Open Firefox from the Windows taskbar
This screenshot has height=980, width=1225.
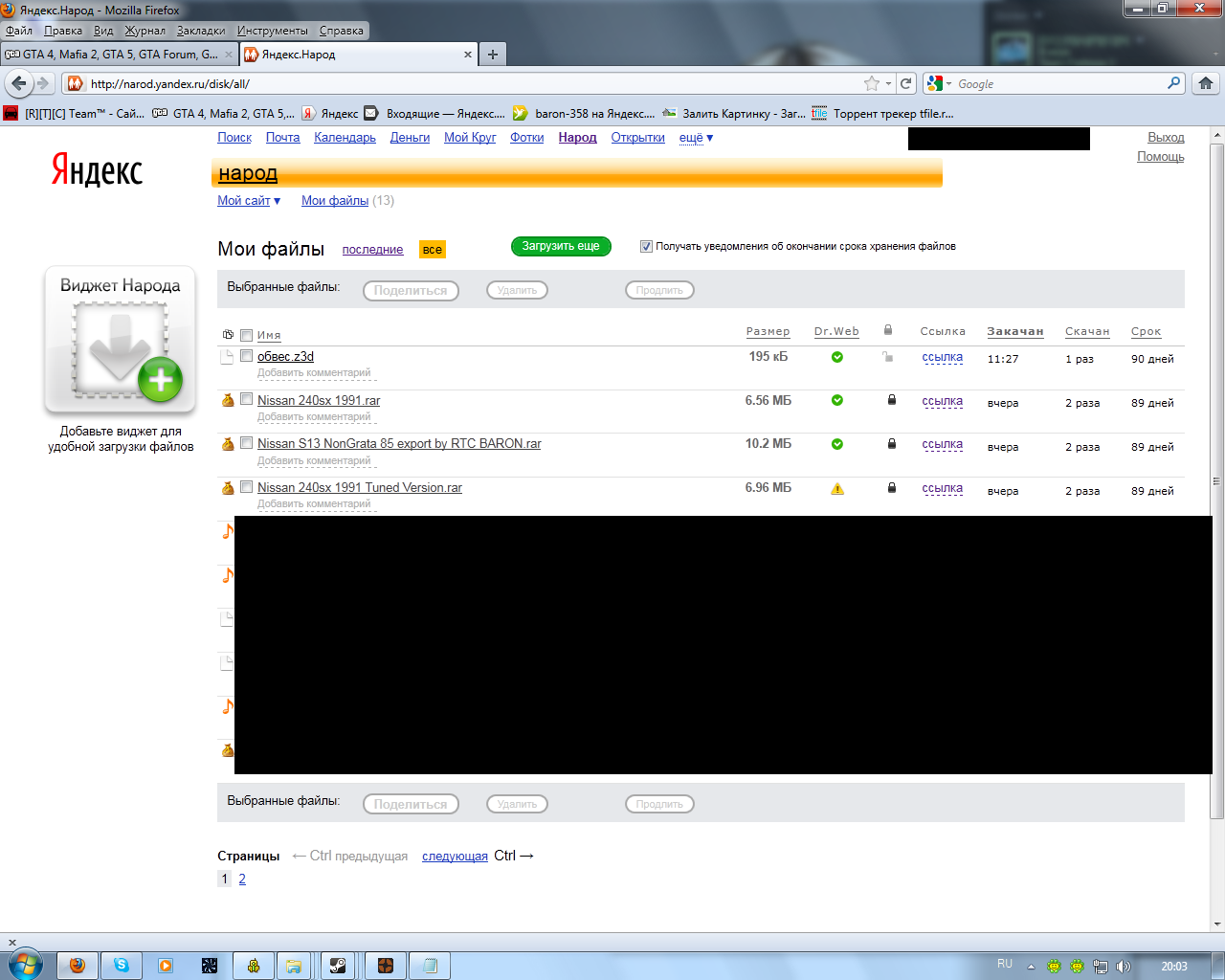click(77, 966)
